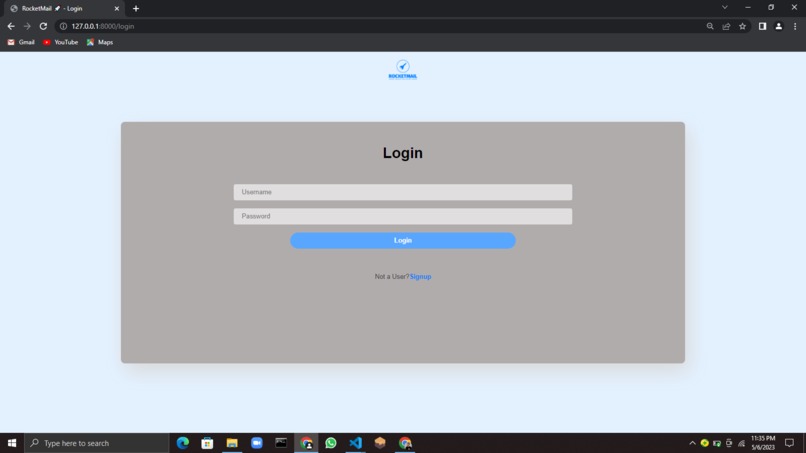Launch Microsoft Edge from taskbar

182,443
